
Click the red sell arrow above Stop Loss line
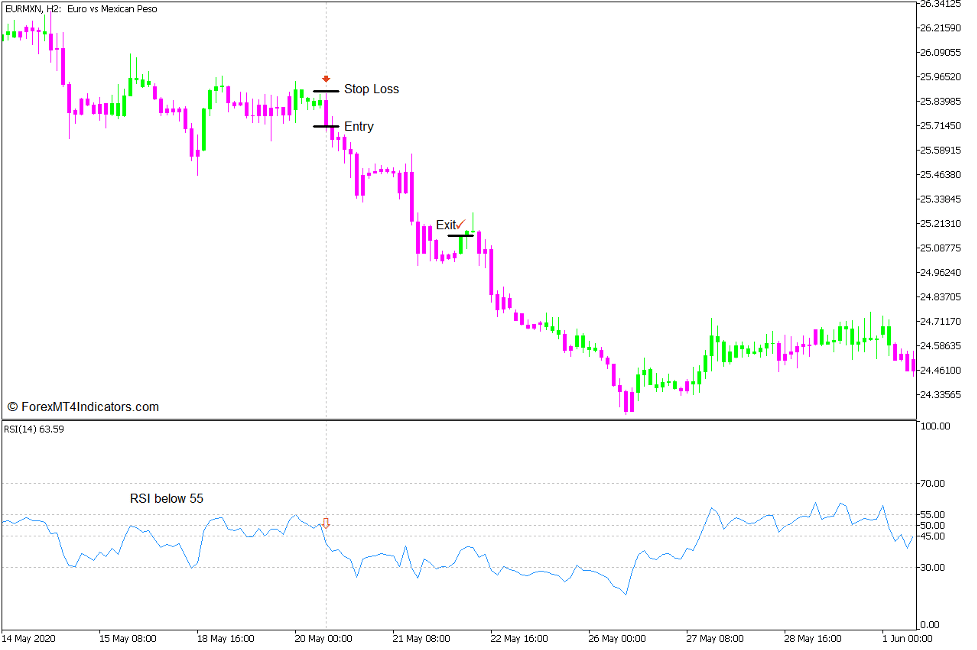tap(326, 78)
